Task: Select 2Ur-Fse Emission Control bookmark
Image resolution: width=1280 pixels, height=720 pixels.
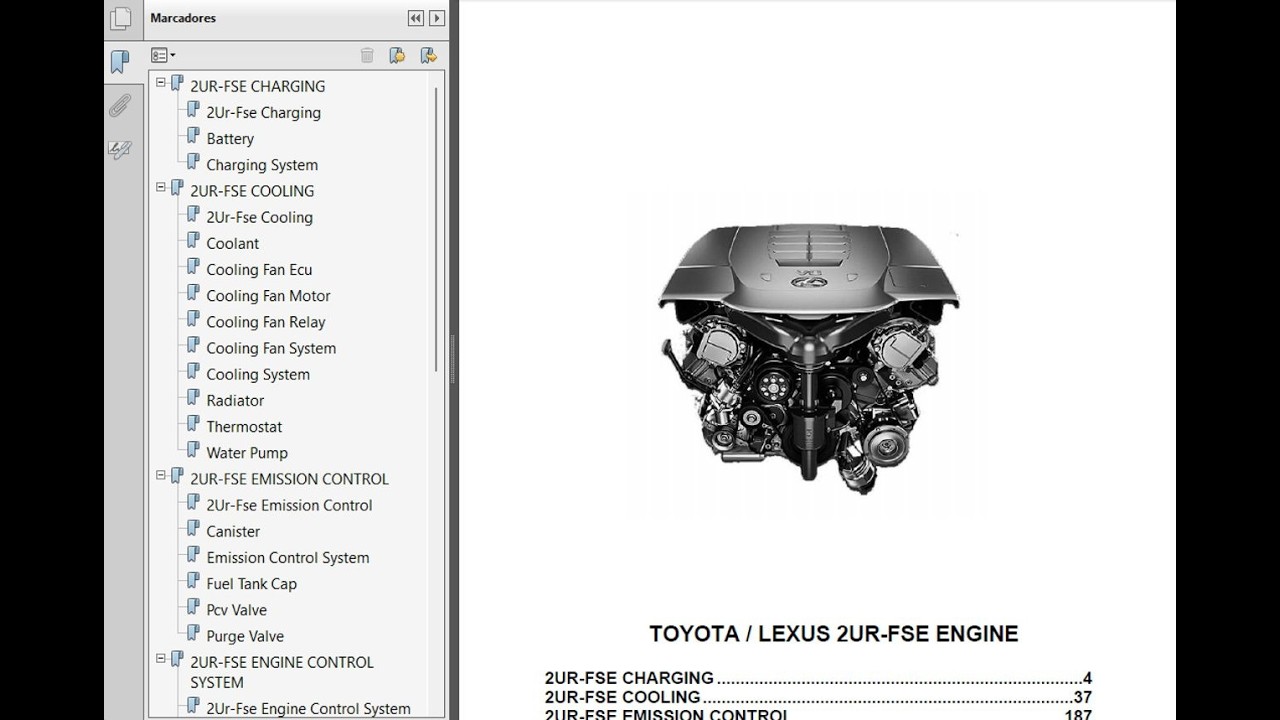Action: (290, 505)
